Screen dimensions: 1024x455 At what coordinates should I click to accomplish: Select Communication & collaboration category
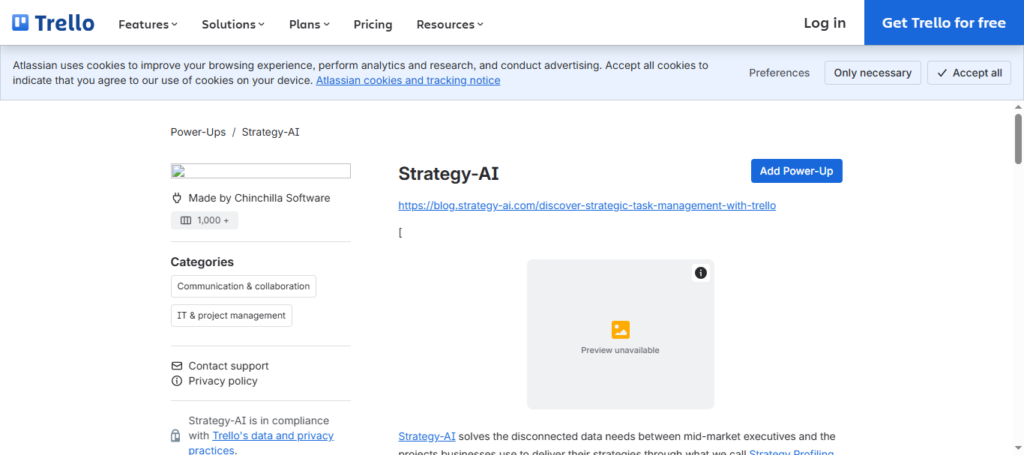(244, 286)
